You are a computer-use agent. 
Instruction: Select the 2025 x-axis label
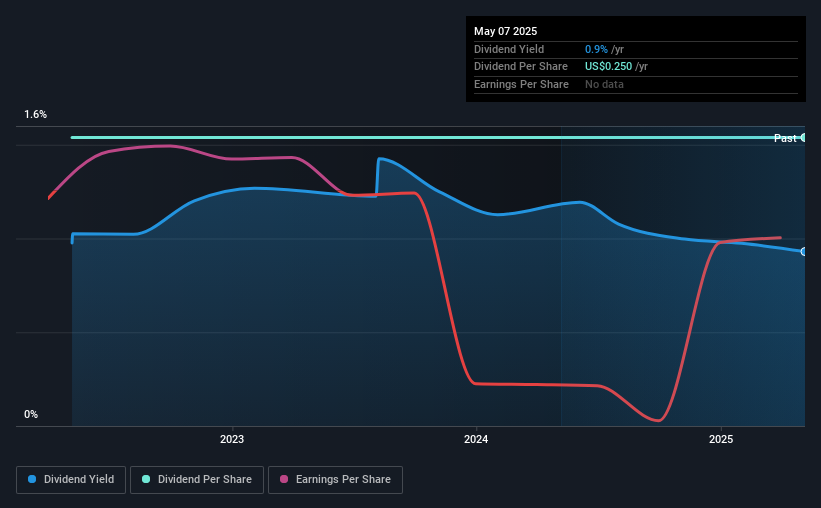pos(721,439)
